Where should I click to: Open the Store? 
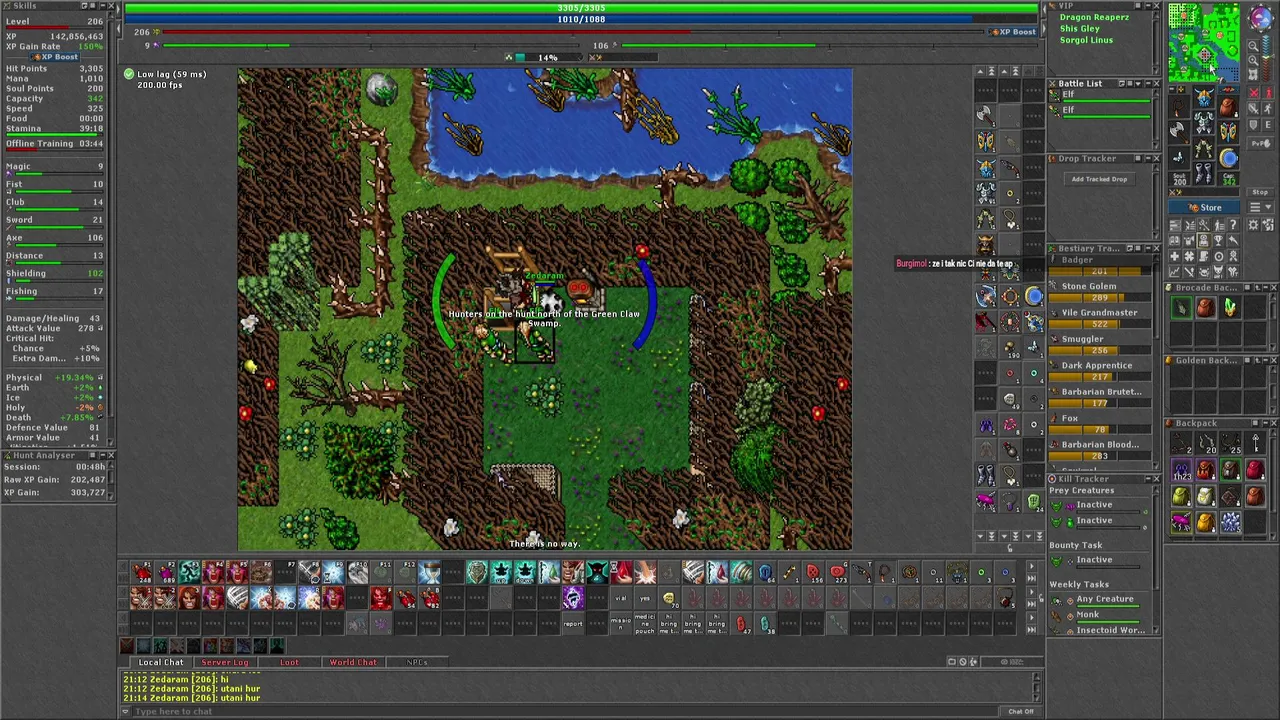pos(1203,207)
